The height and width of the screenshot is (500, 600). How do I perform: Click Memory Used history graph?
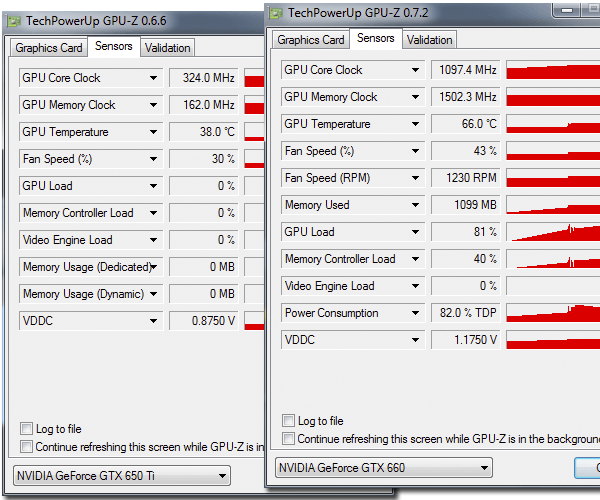click(x=553, y=205)
